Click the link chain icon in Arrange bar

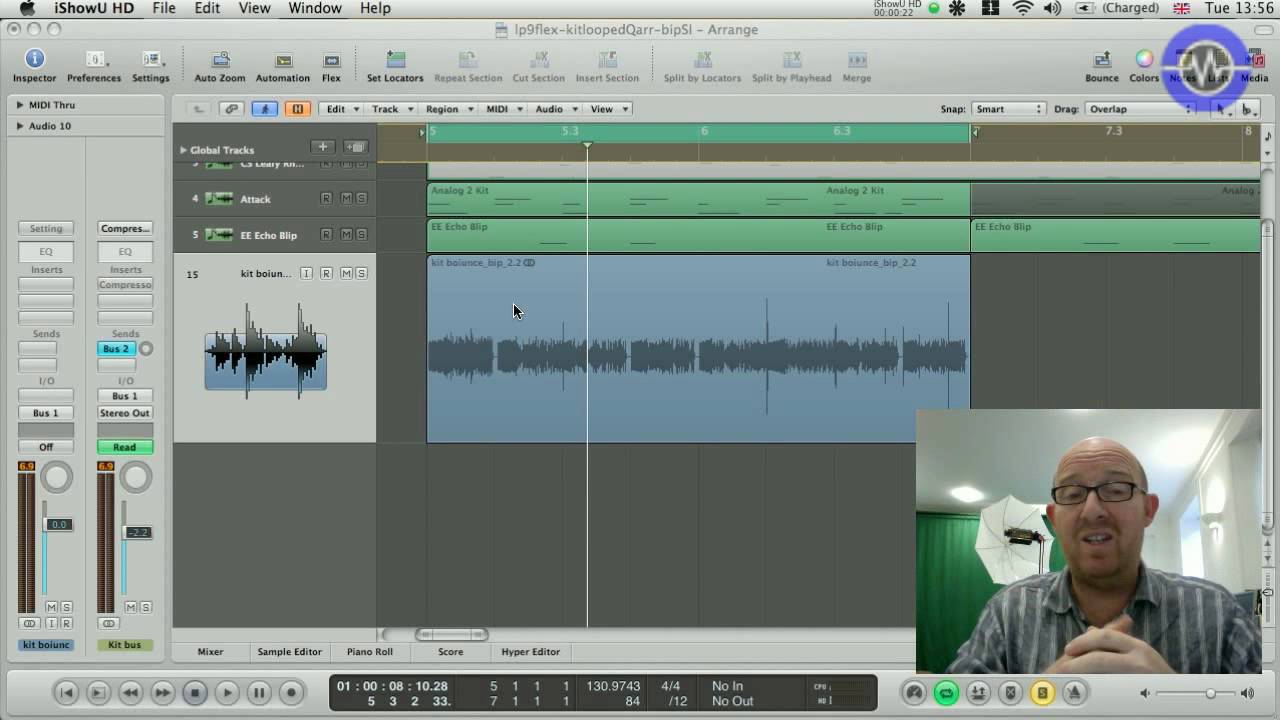[x=232, y=109]
